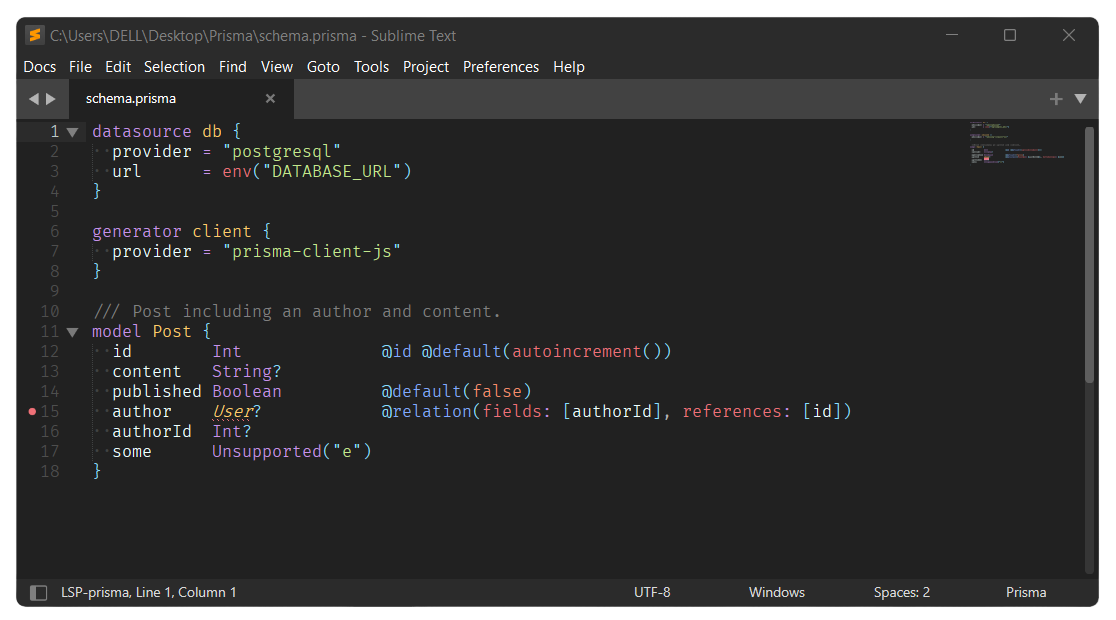Open a new tab with plus icon
The image size is (1116, 620).
pos(1056,99)
